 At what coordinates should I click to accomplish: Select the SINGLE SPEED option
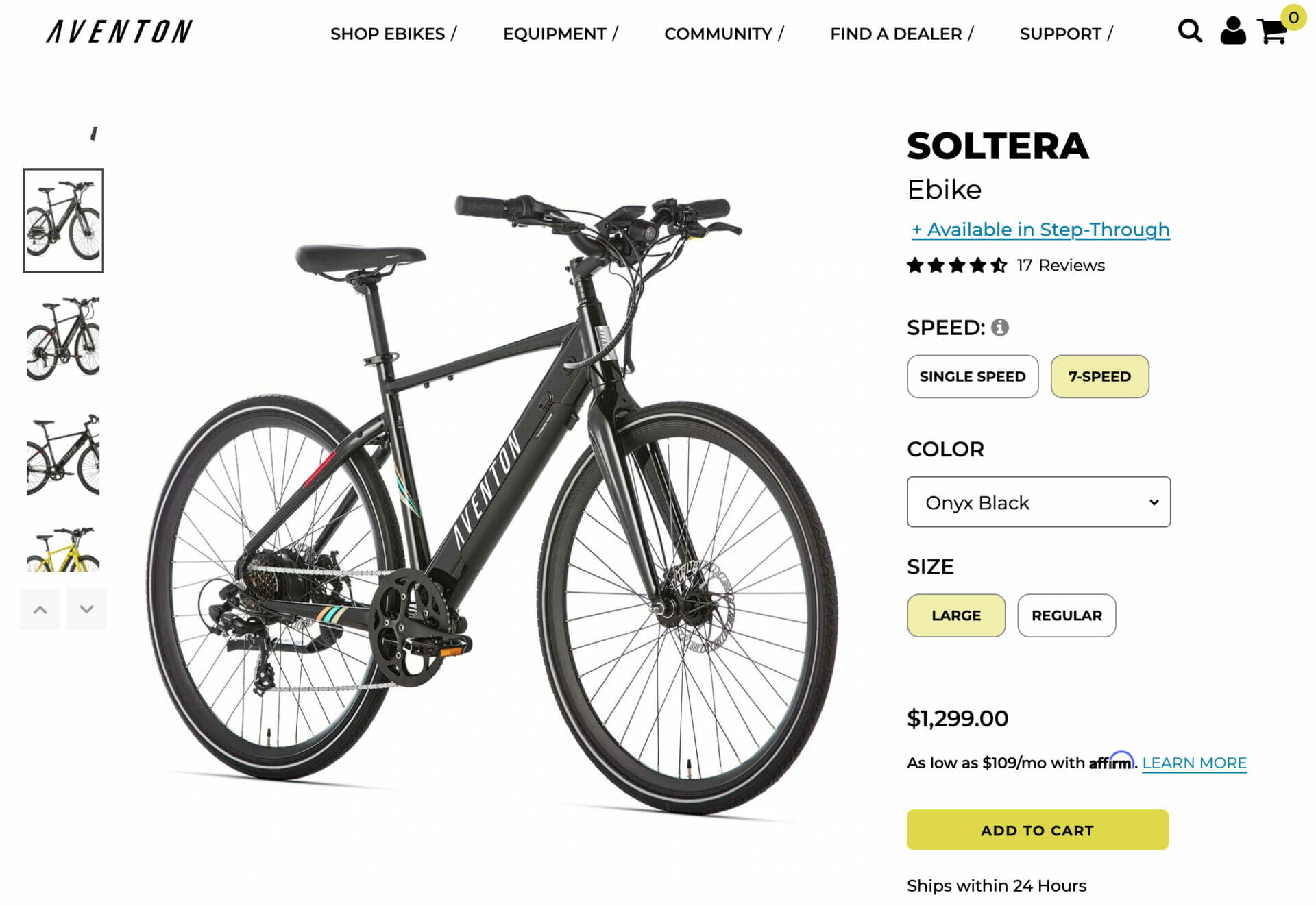[973, 376]
